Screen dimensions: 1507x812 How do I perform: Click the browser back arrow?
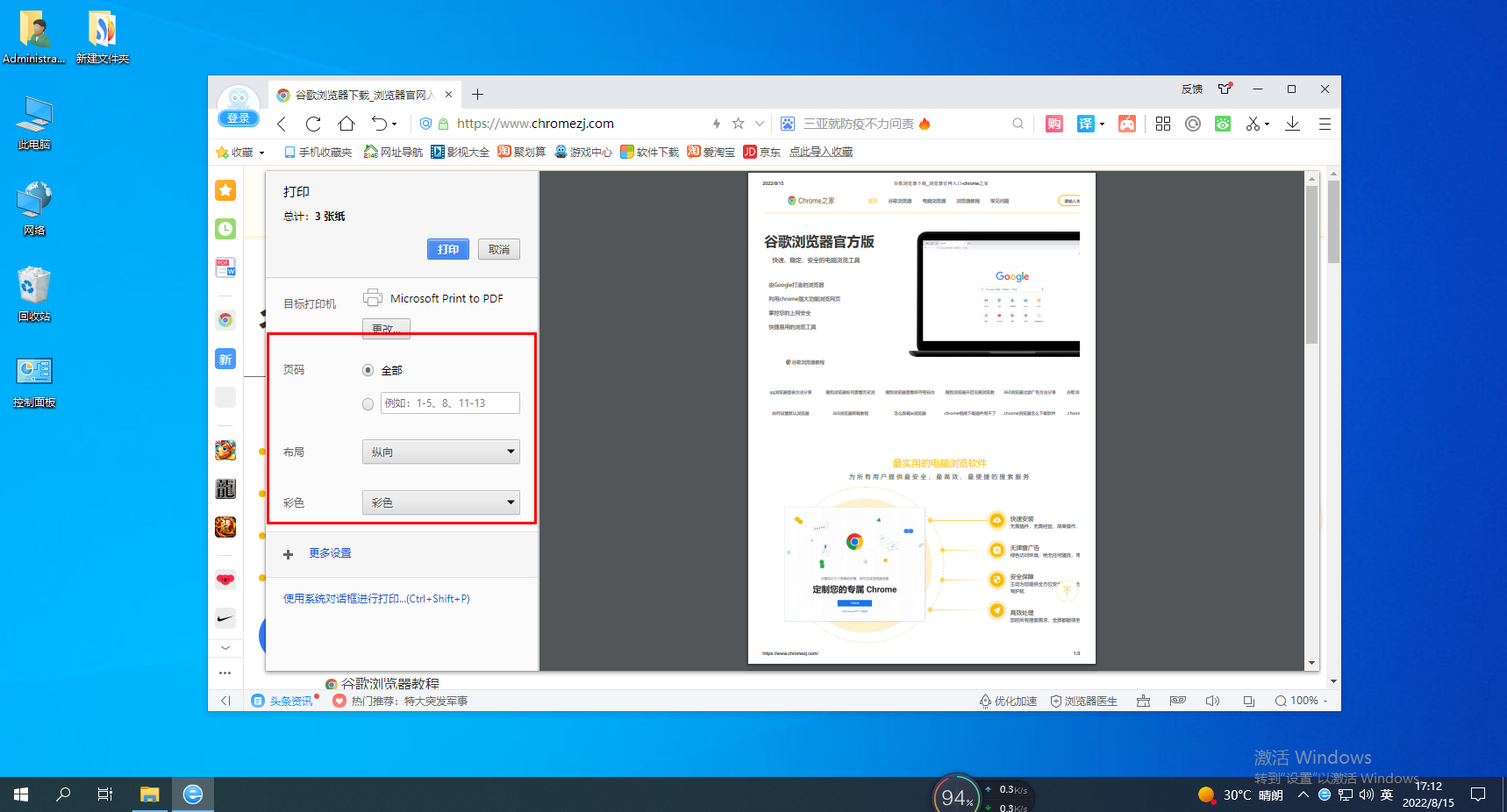click(282, 124)
